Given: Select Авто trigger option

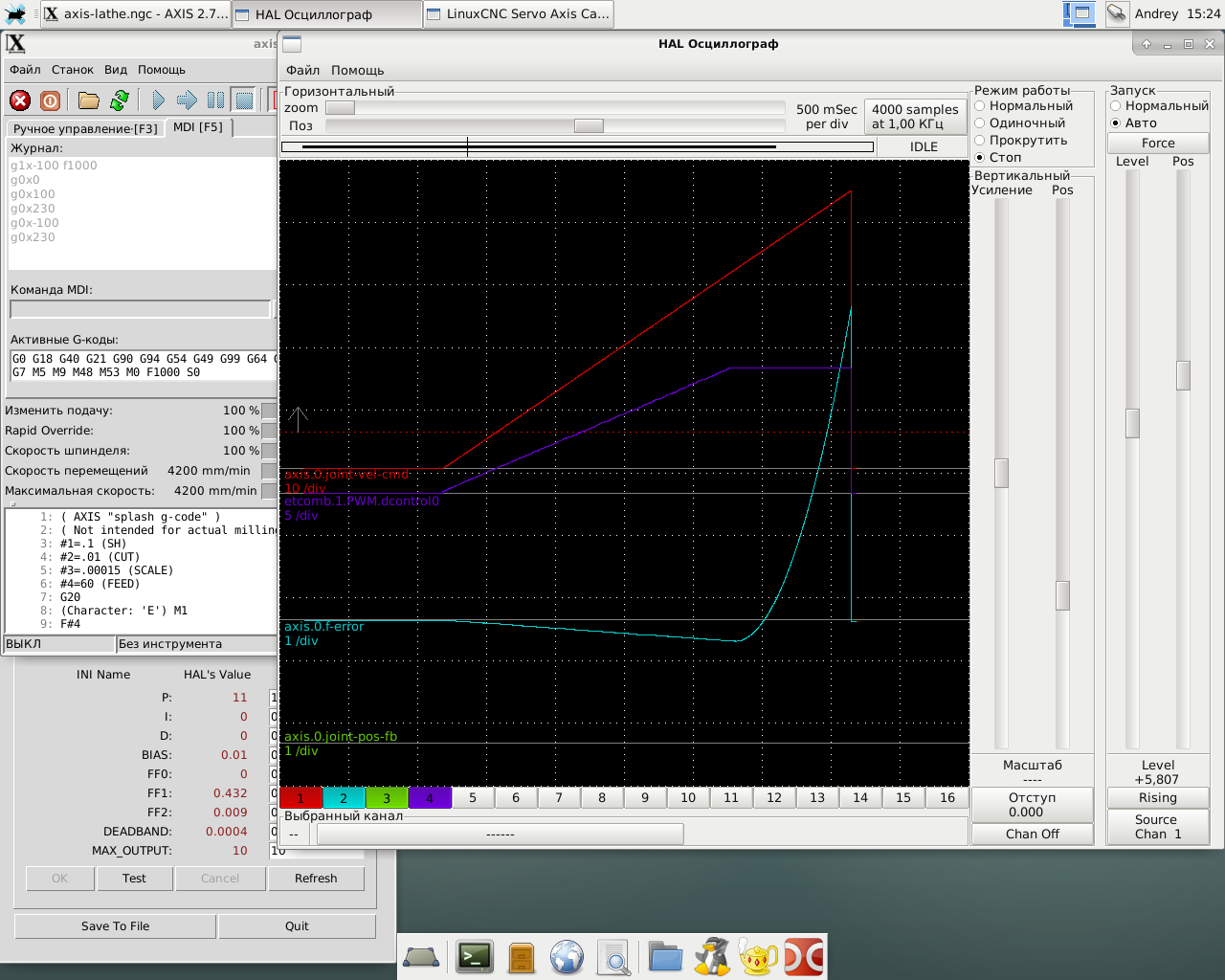Looking at the screenshot, I should [1116, 123].
